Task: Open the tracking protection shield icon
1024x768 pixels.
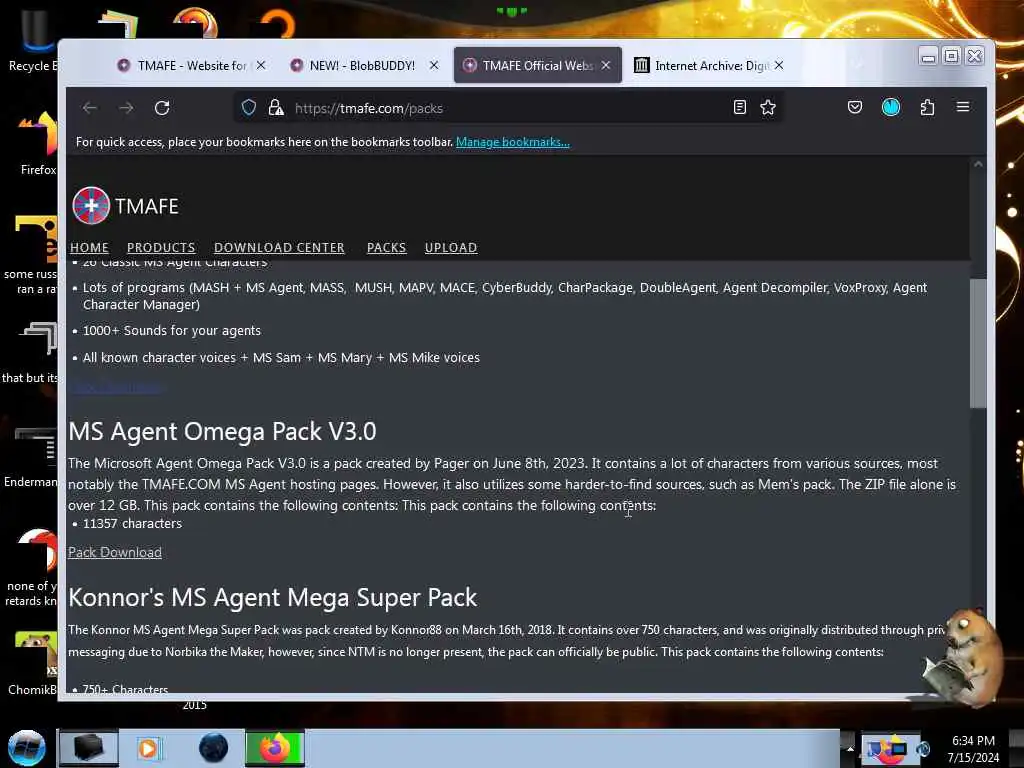Action: [x=249, y=108]
